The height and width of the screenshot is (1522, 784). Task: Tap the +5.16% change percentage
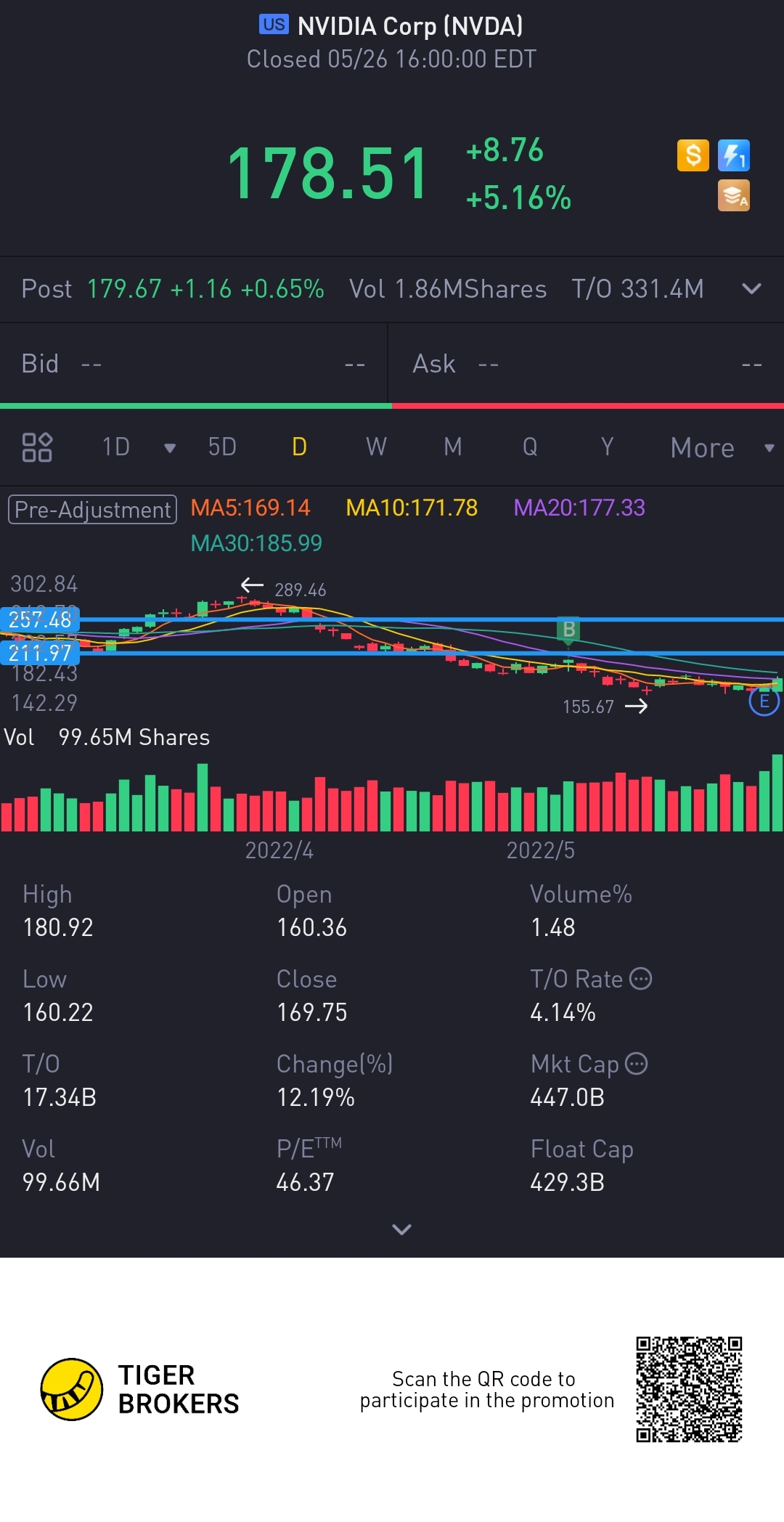[518, 198]
